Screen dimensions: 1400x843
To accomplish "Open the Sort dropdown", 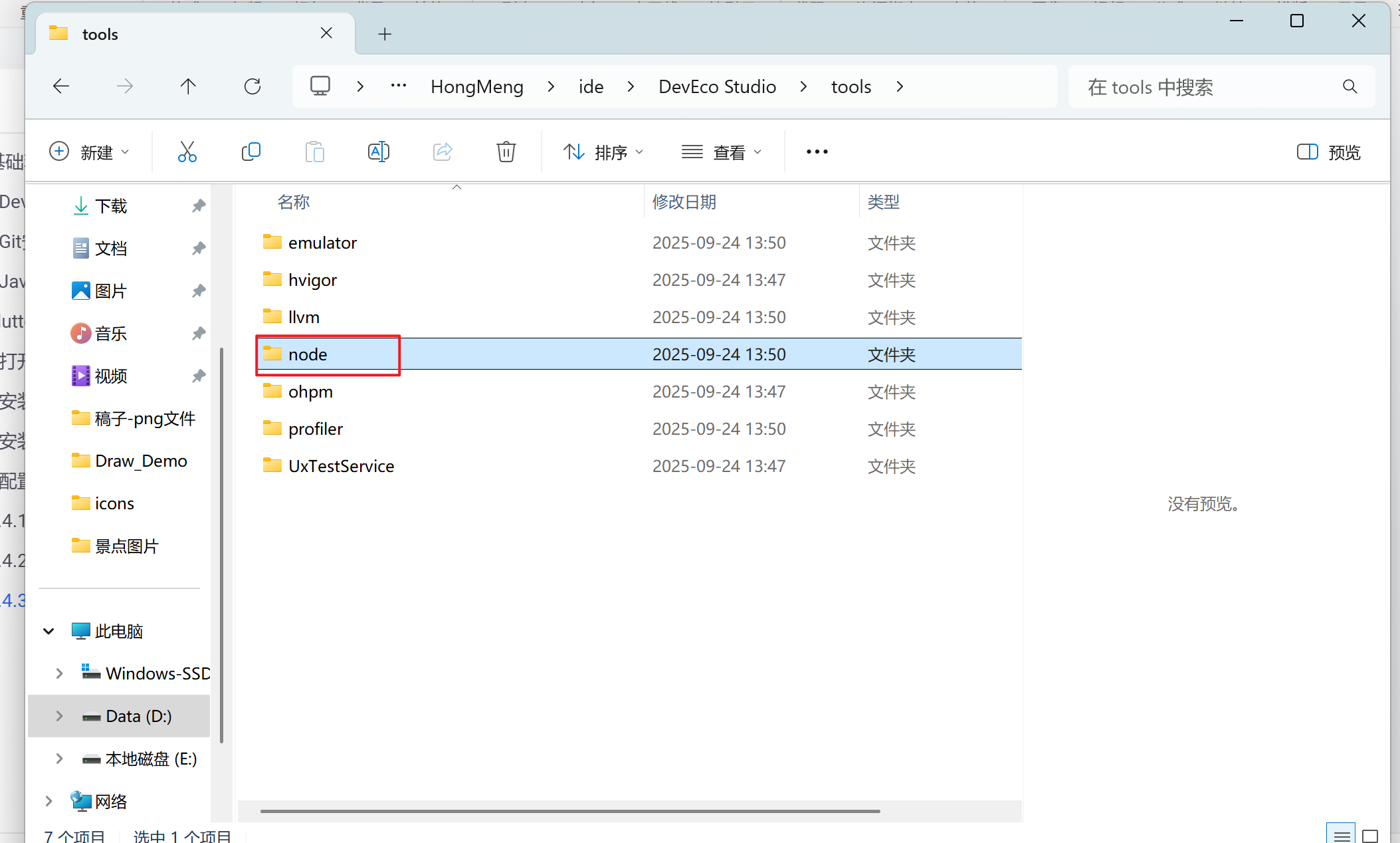I will point(603,152).
